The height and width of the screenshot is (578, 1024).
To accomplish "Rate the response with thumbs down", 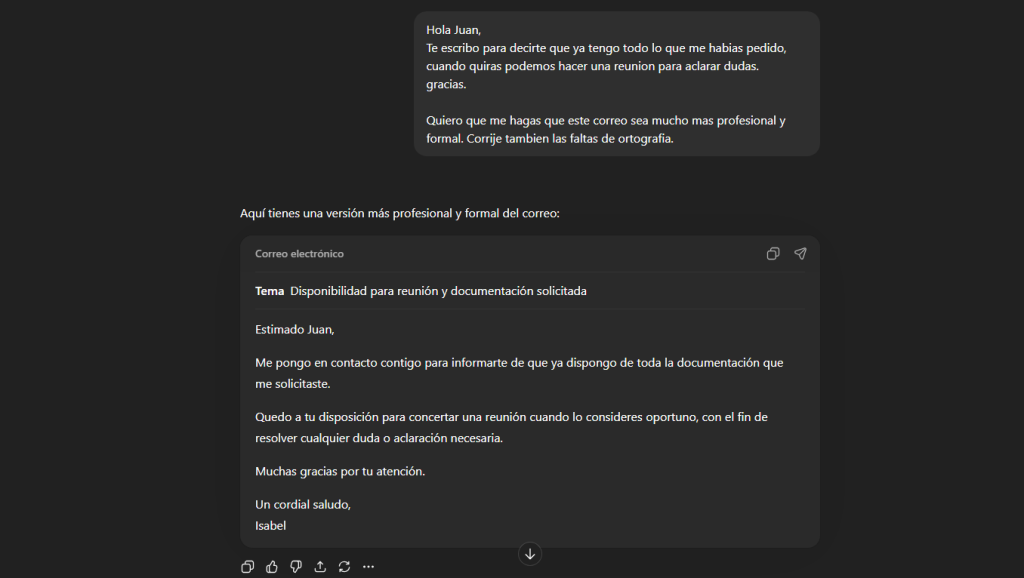I will tap(295, 566).
